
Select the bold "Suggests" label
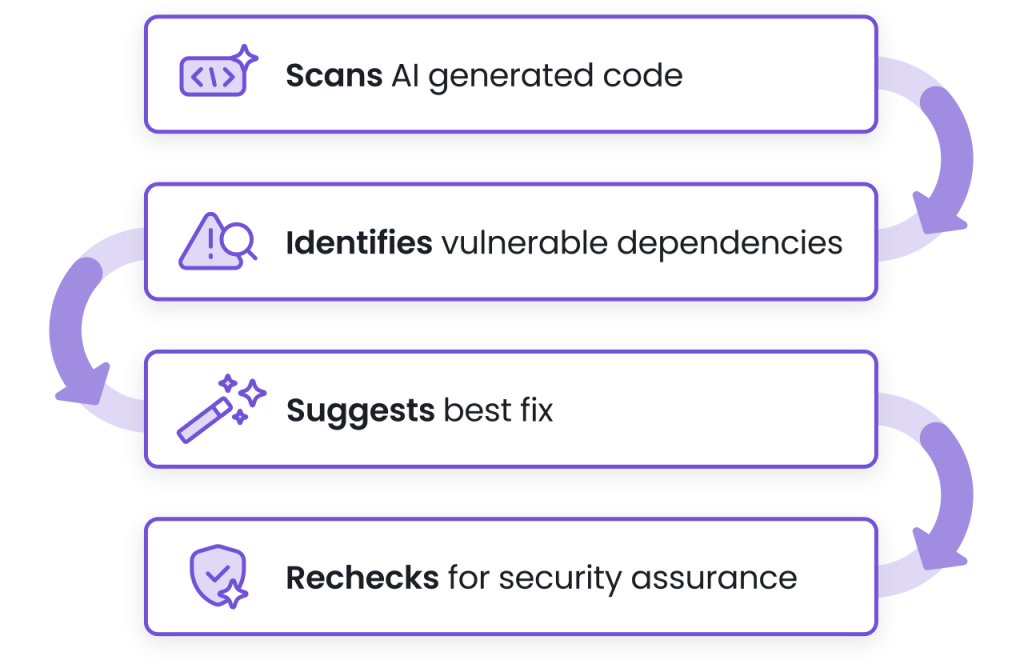360,411
